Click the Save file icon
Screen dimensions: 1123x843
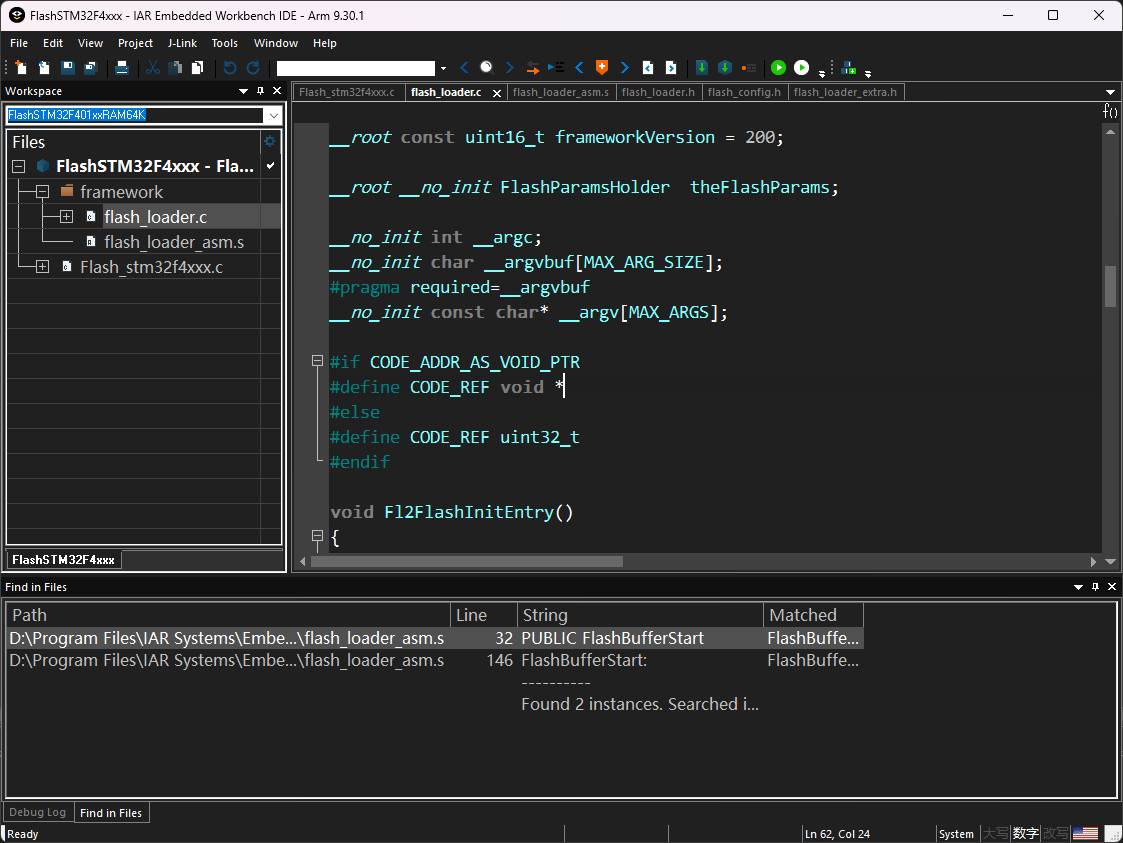pyautogui.click(x=67, y=68)
